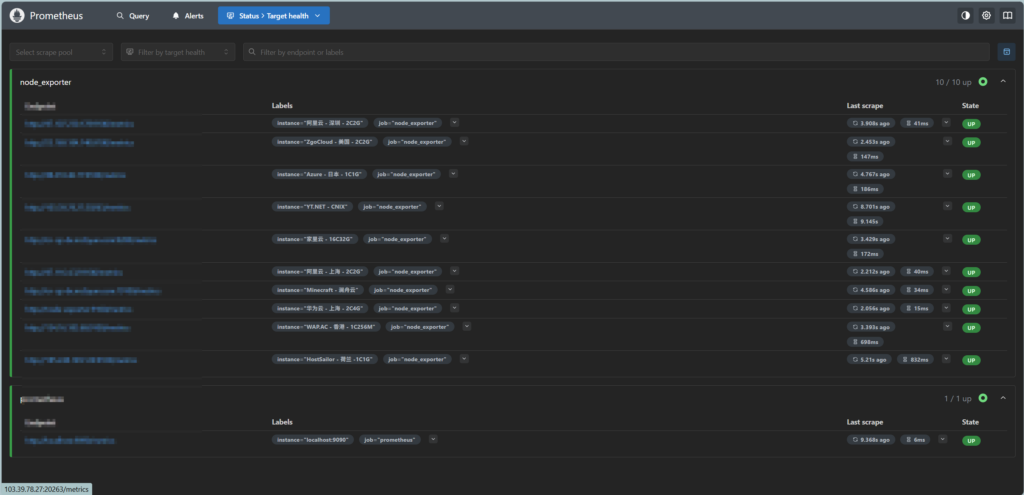Open the settings gear icon
The width and height of the screenshot is (1024, 495).
[x=986, y=15]
